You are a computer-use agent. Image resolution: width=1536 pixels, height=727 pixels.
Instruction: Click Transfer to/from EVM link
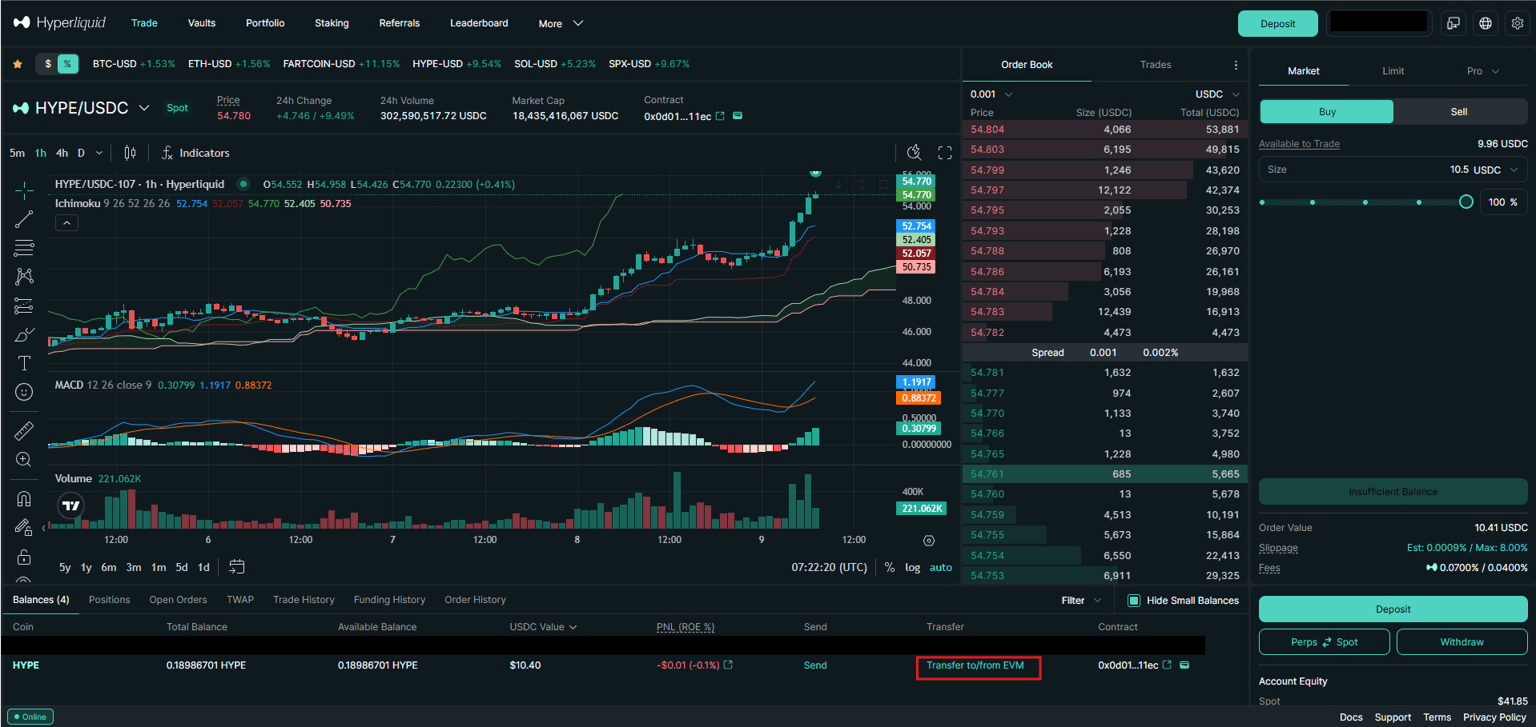tap(975, 666)
